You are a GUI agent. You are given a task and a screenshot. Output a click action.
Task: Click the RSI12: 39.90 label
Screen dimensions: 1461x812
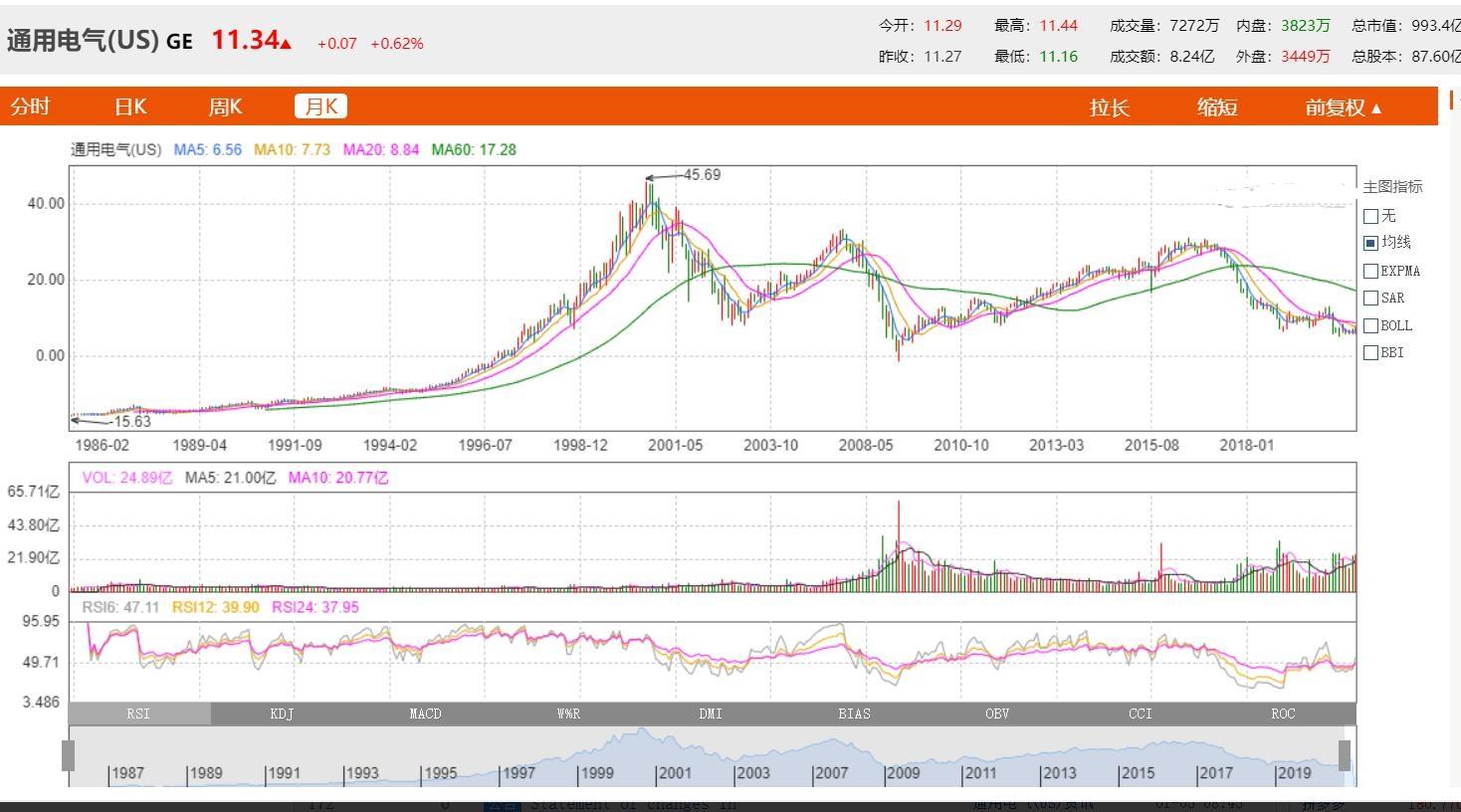(216, 607)
